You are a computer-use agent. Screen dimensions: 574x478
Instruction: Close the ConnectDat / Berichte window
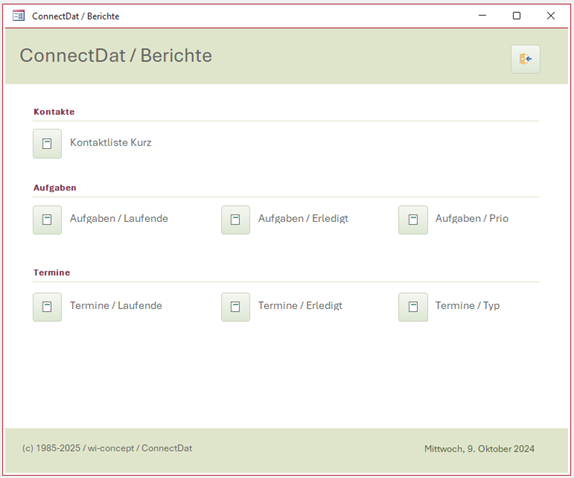coord(551,16)
